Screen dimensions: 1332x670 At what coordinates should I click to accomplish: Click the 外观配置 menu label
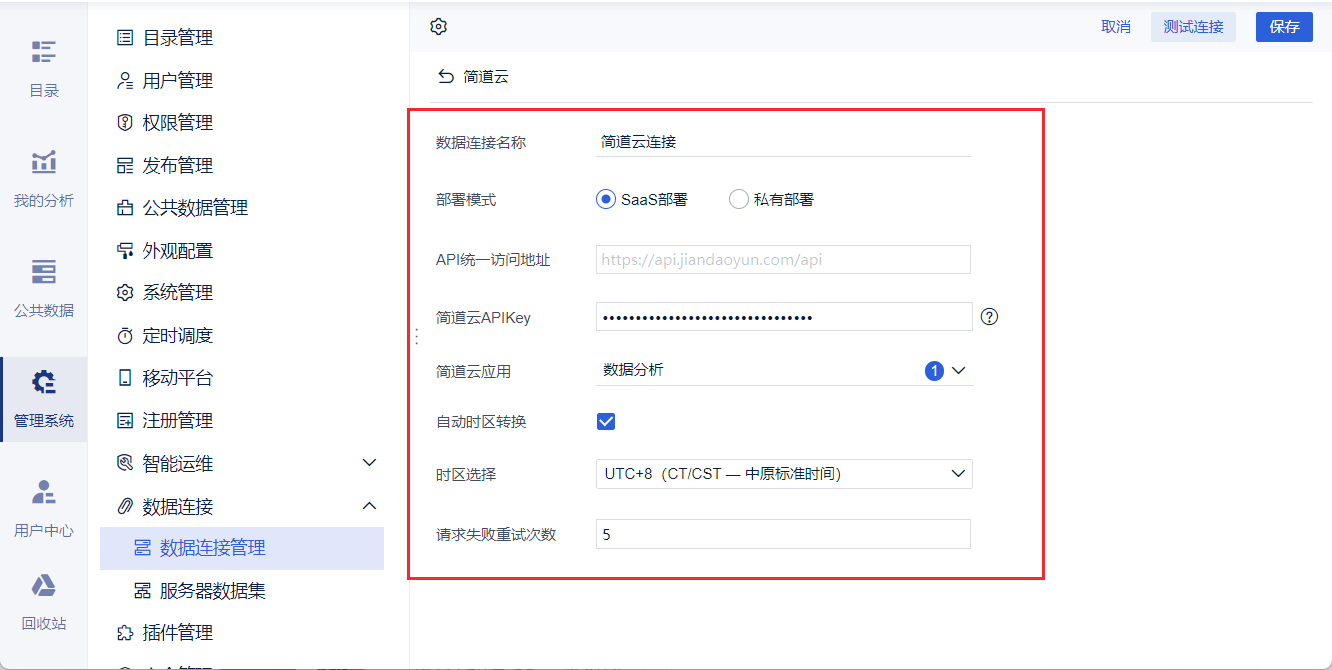178,251
